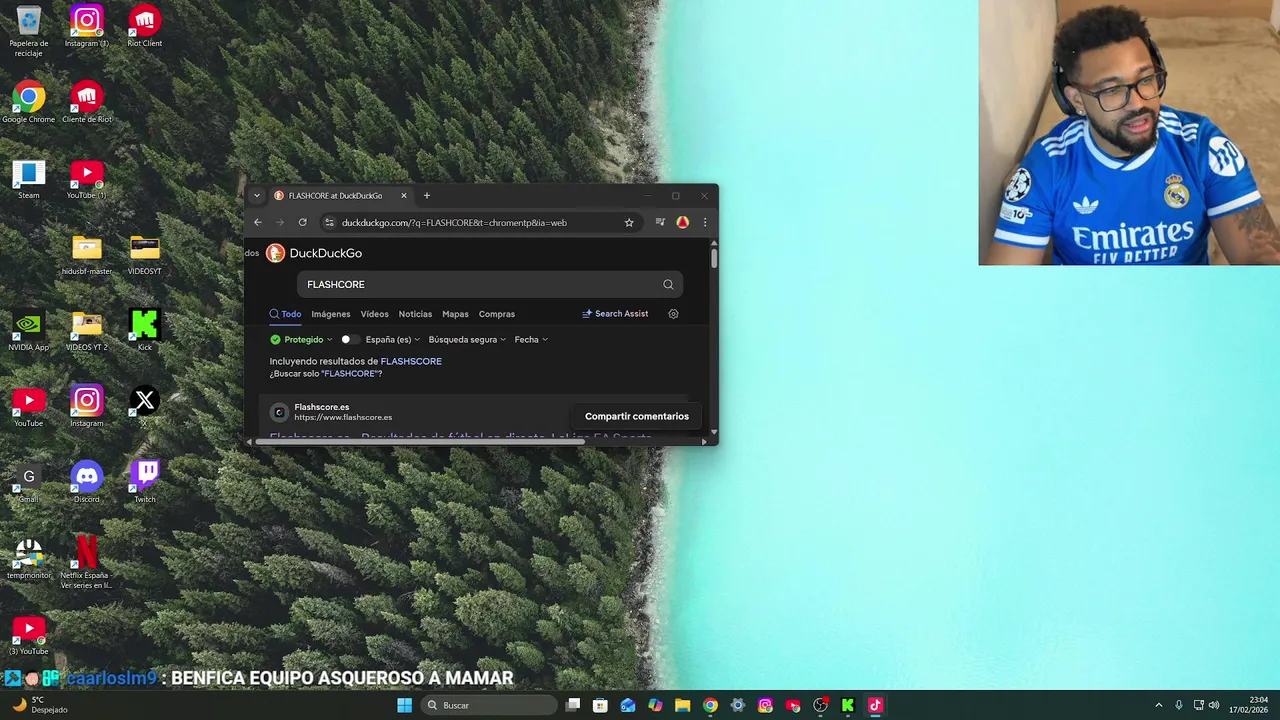Viewport: 1280px width, 720px height.
Task: Switch to the Compras tab
Action: click(x=497, y=314)
